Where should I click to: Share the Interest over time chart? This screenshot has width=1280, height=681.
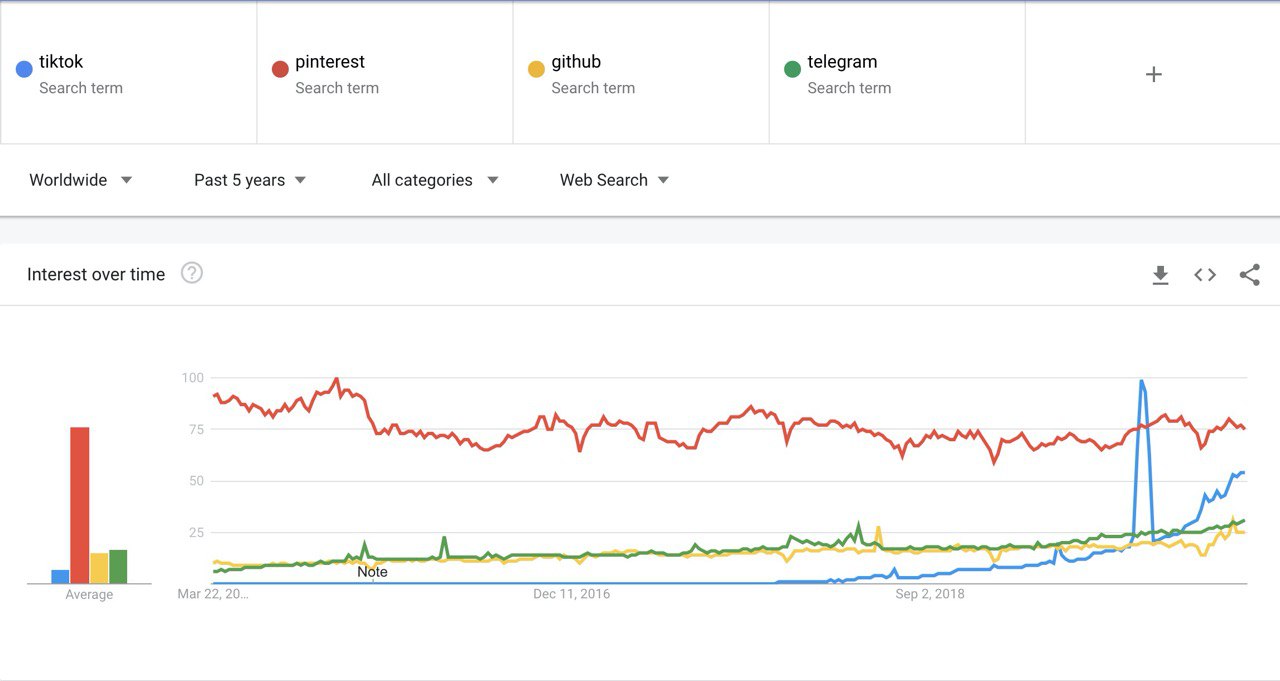pyautogui.click(x=1249, y=275)
